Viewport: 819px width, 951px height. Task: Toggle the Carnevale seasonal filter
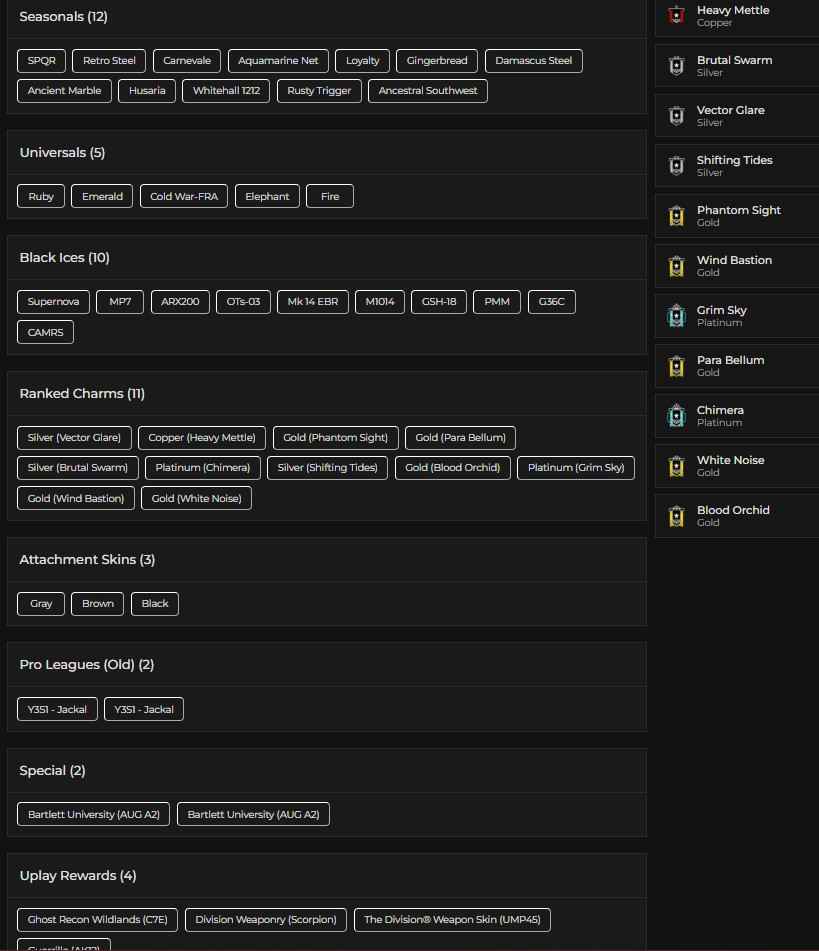point(187,61)
